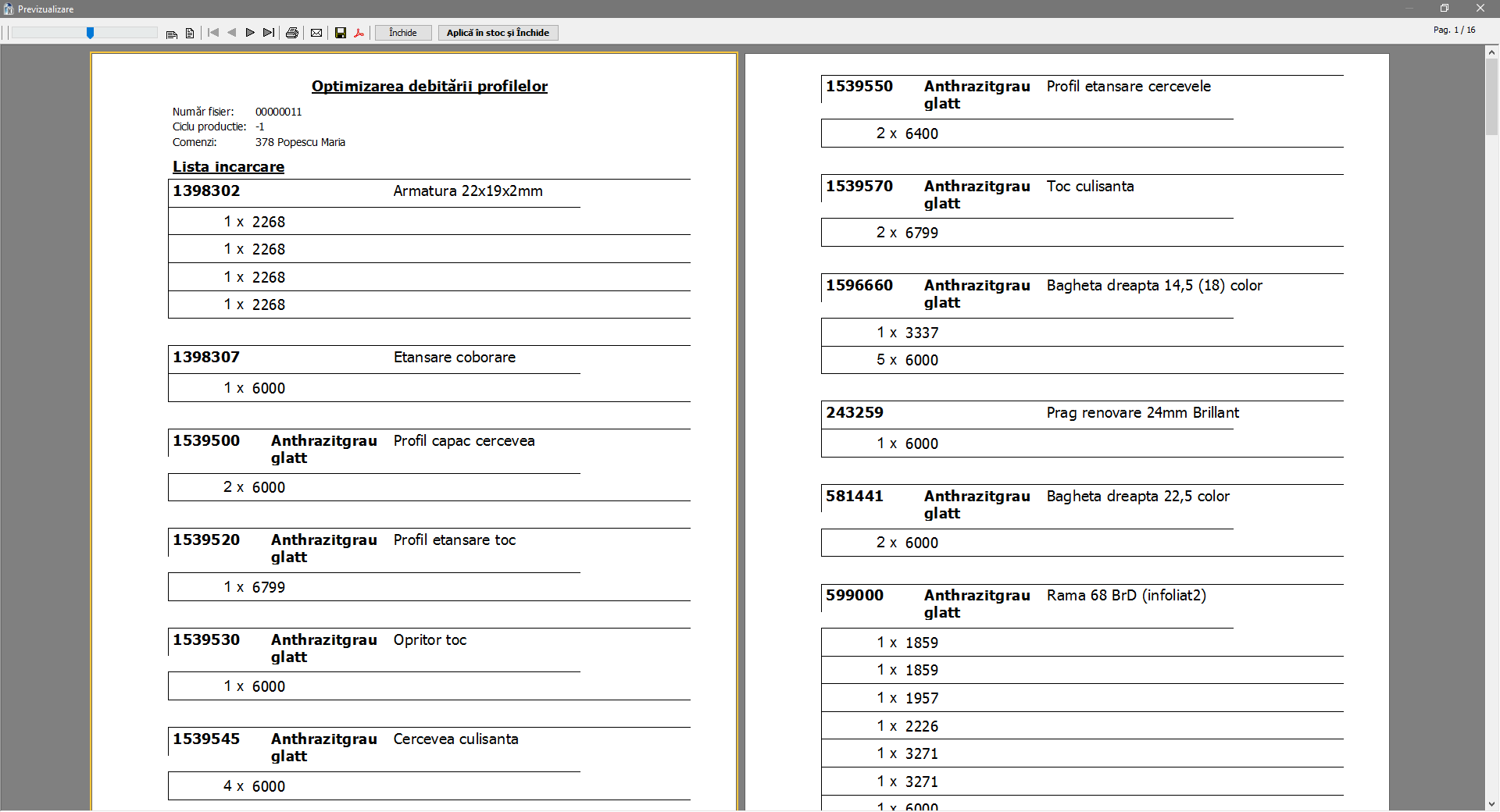This screenshot has width=1500, height=812.
Task: Click text Rama 68 BrD (infoliat2)
Action: [1127, 595]
